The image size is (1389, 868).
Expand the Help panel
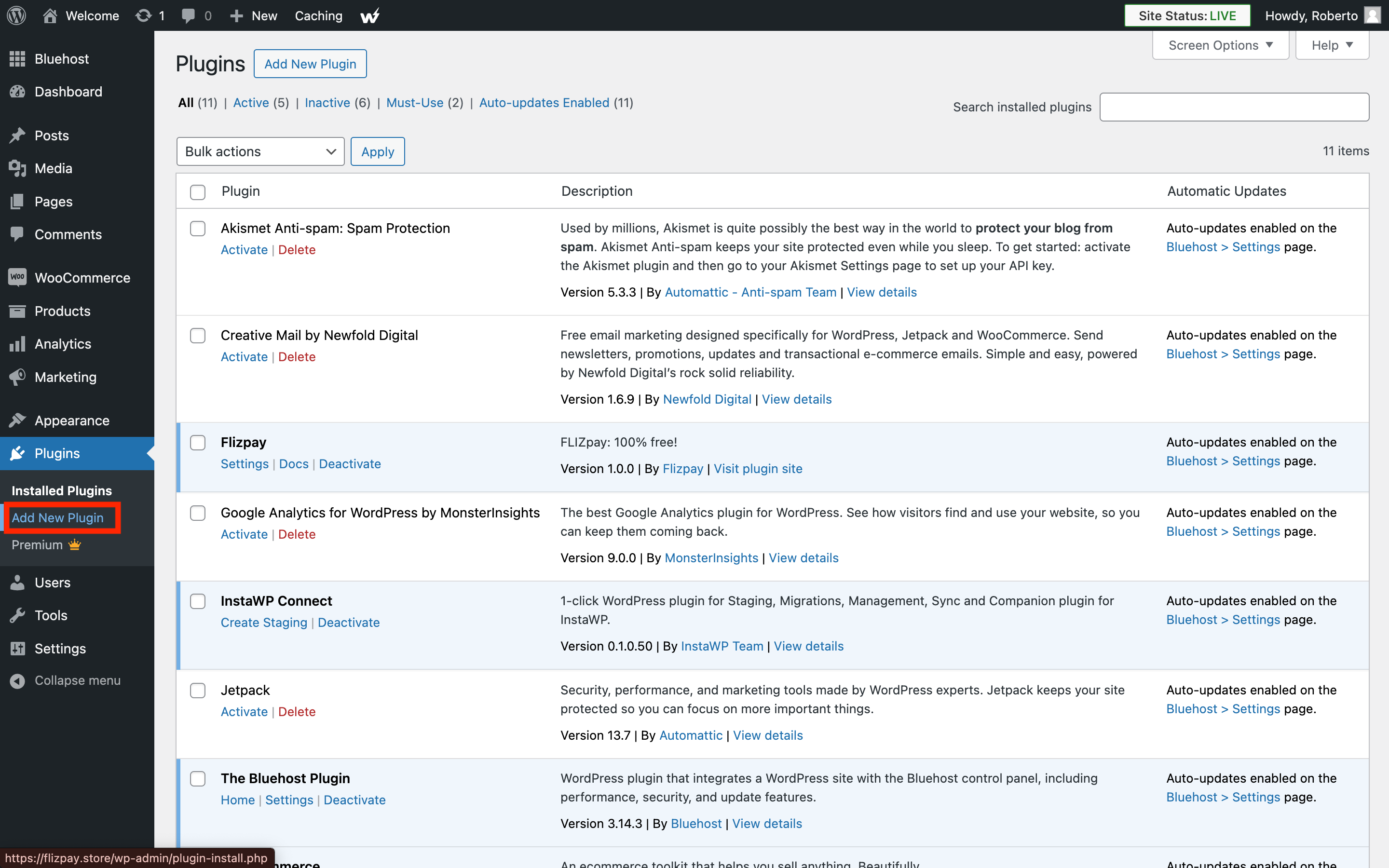[1332, 45]
